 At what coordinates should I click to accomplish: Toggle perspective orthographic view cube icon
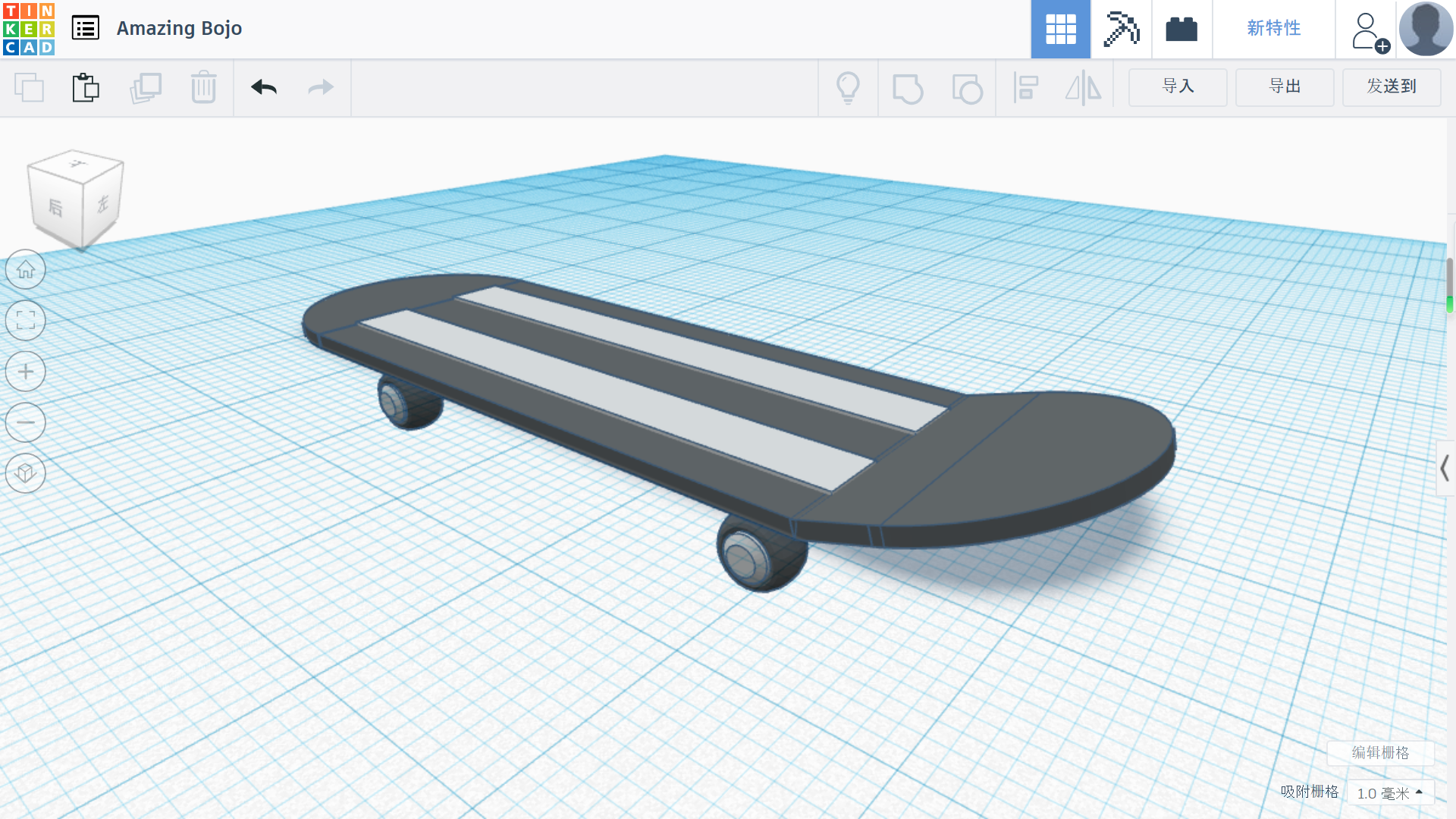pyautogui.click(x=26, y=473)
